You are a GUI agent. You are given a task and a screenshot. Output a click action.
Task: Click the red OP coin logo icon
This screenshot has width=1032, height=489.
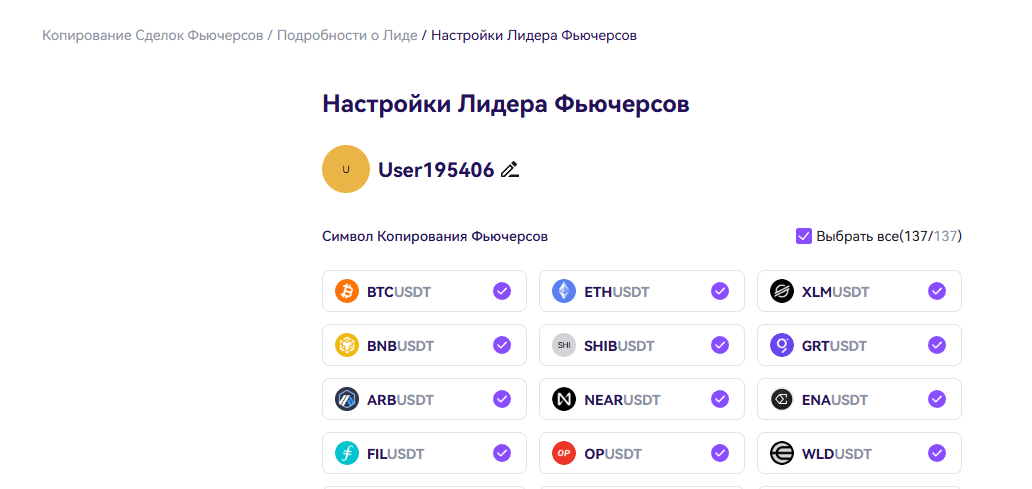[x=564, y=453]
